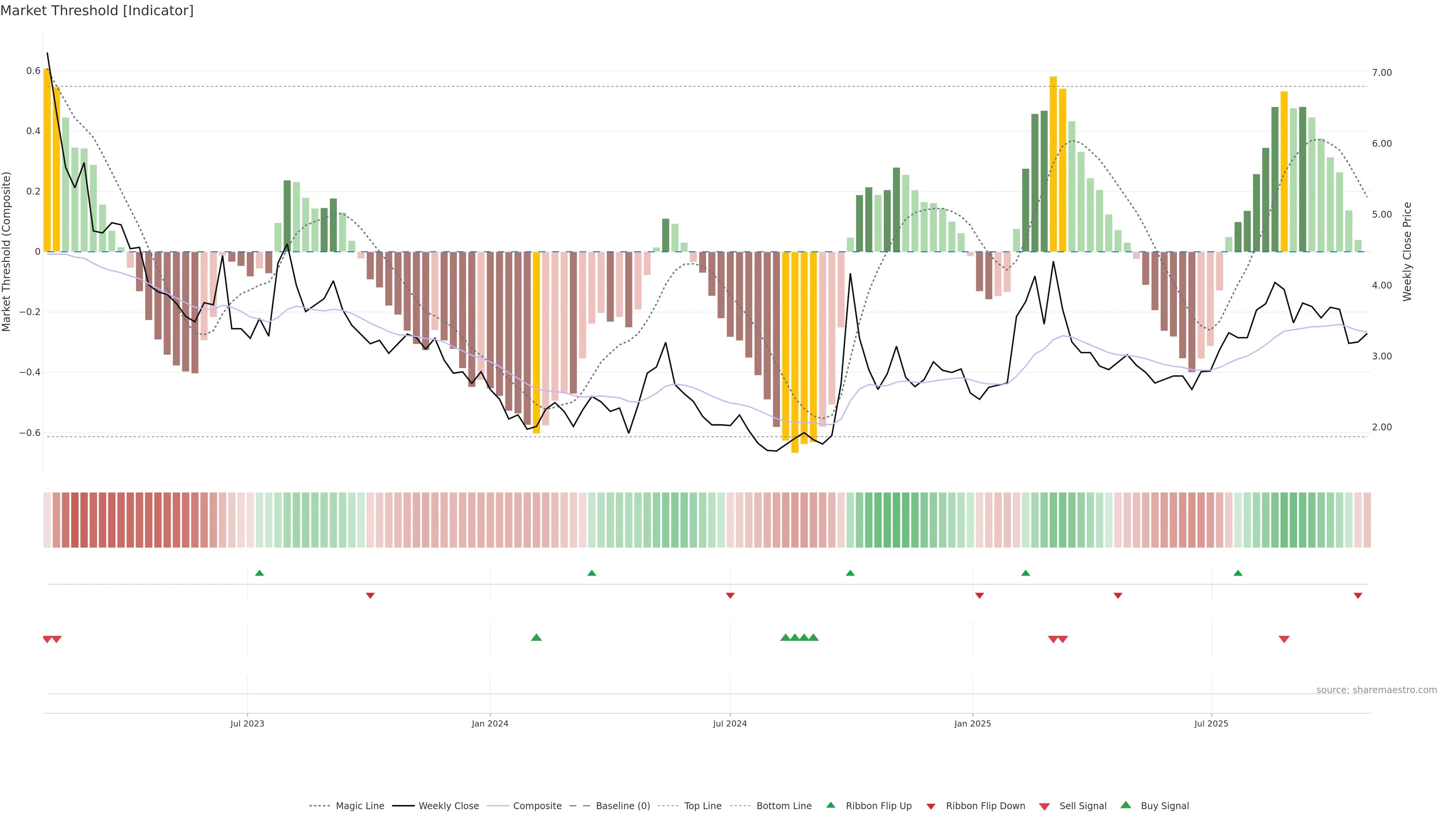This screenshot has width=1456, height=819.
Task: Click the Ribbon Flip Up legend triangle
Action: [x=830, y=805]
